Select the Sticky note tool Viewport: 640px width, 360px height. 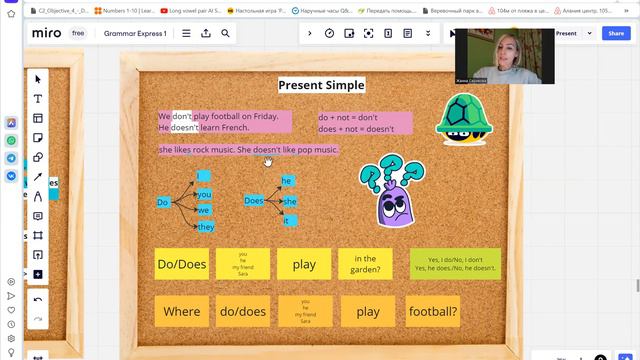coord(38,138)
